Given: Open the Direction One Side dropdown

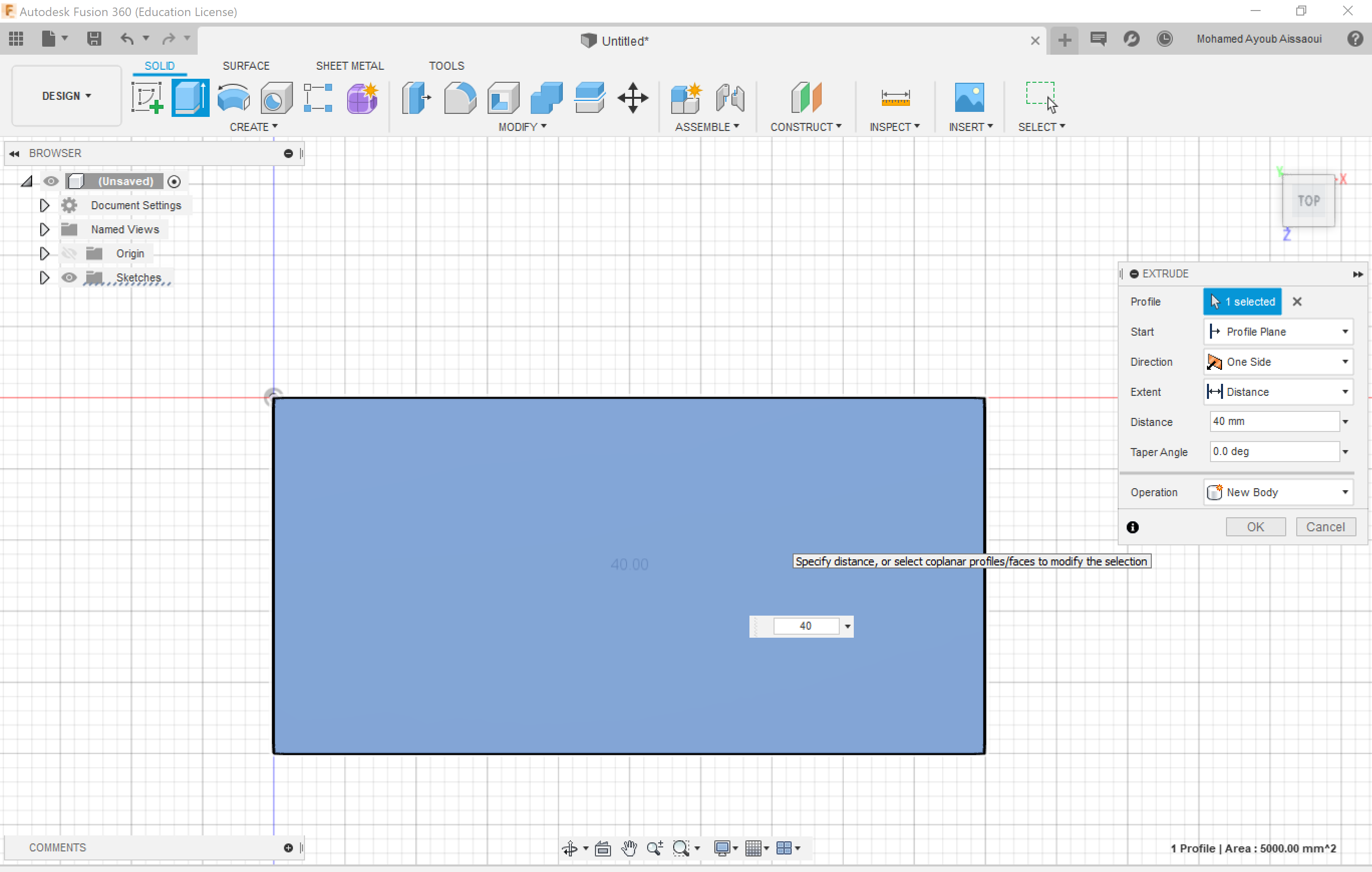Looking at the screenshot, I should click(x=1278, y=362).
